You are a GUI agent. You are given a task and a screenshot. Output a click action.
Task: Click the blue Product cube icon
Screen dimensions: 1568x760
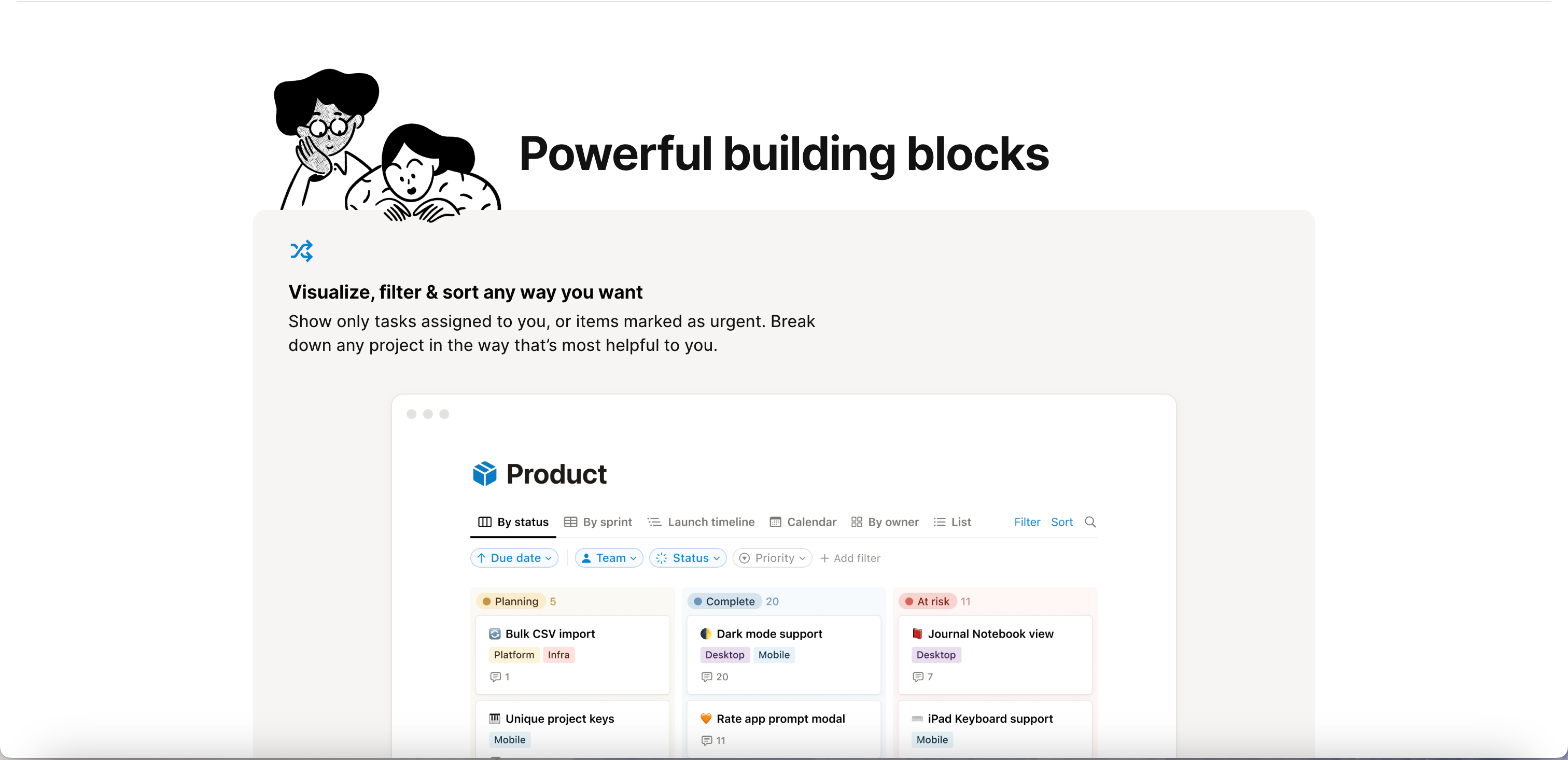click(x=484, y=473)
